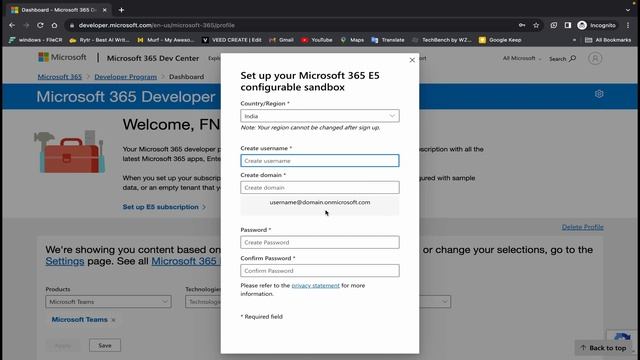Open the Translate bookmark
The width and height of the screenshot is (640, 360).
[x=388, y=40]
